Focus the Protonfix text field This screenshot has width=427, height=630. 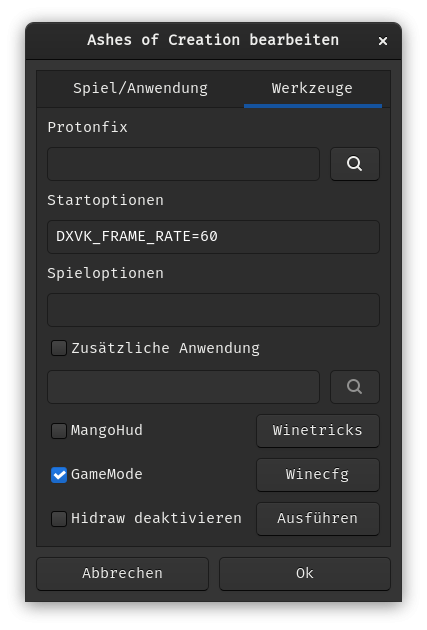pos(184,164)
